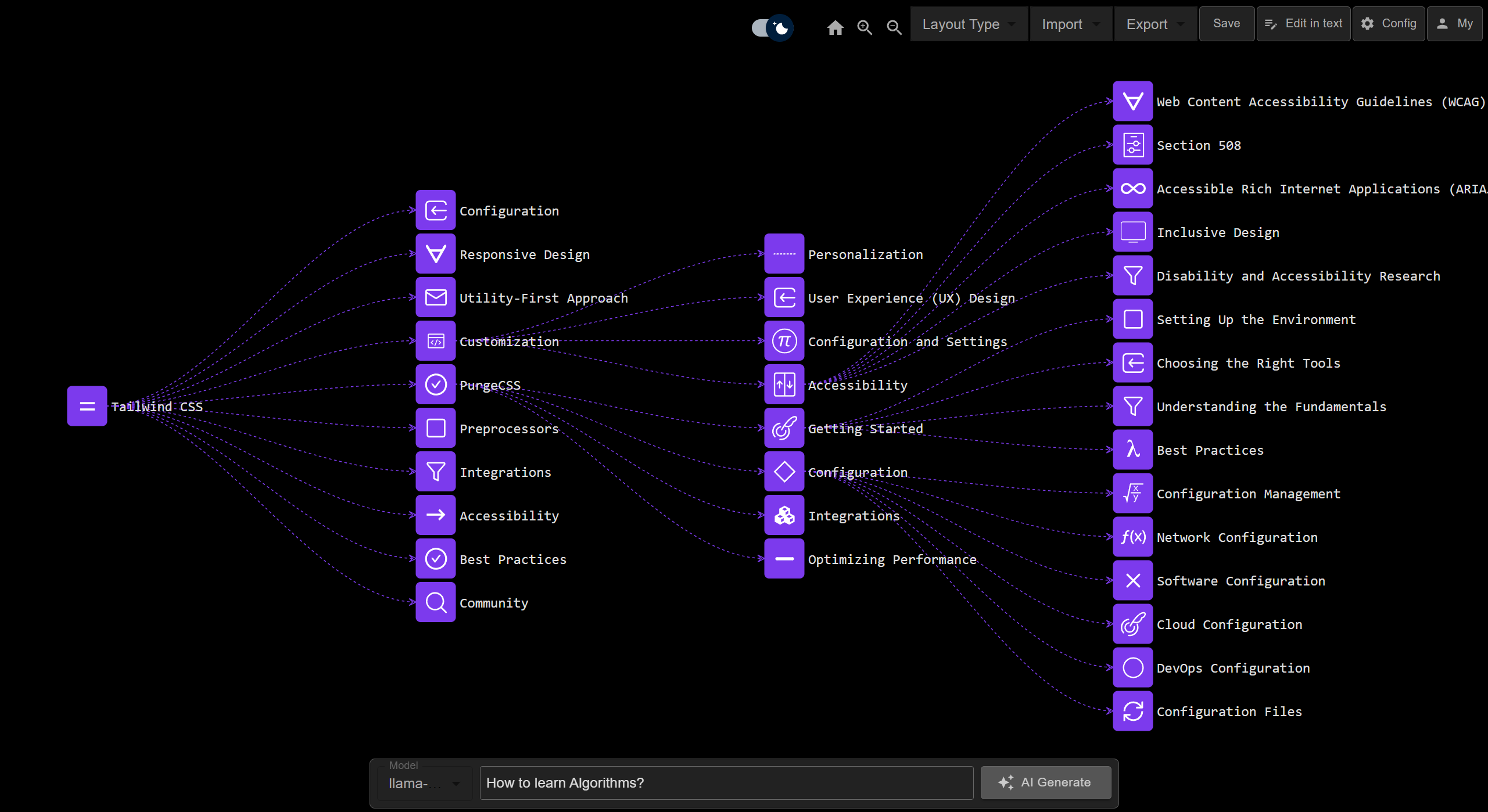Open the Export dropdown
This screenshot has height=812, width=1488.
pos(1155,24)
